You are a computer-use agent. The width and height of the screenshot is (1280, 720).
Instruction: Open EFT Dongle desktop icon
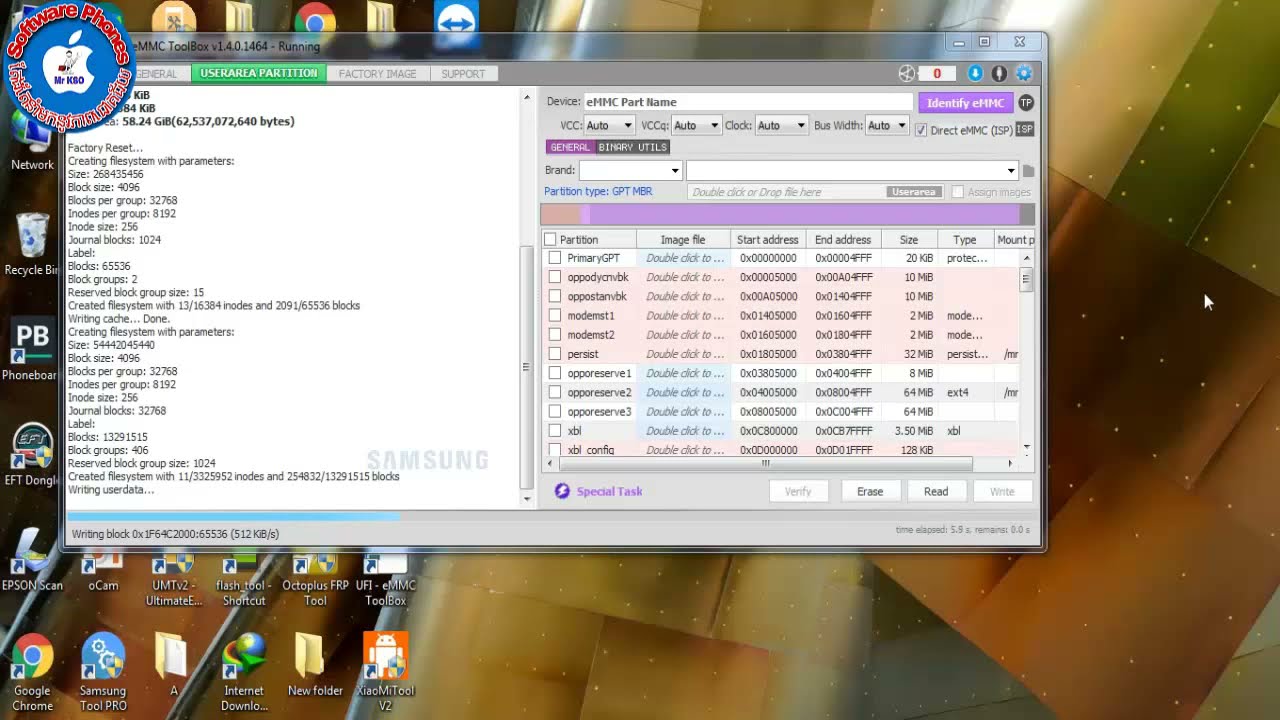[31, 455]
